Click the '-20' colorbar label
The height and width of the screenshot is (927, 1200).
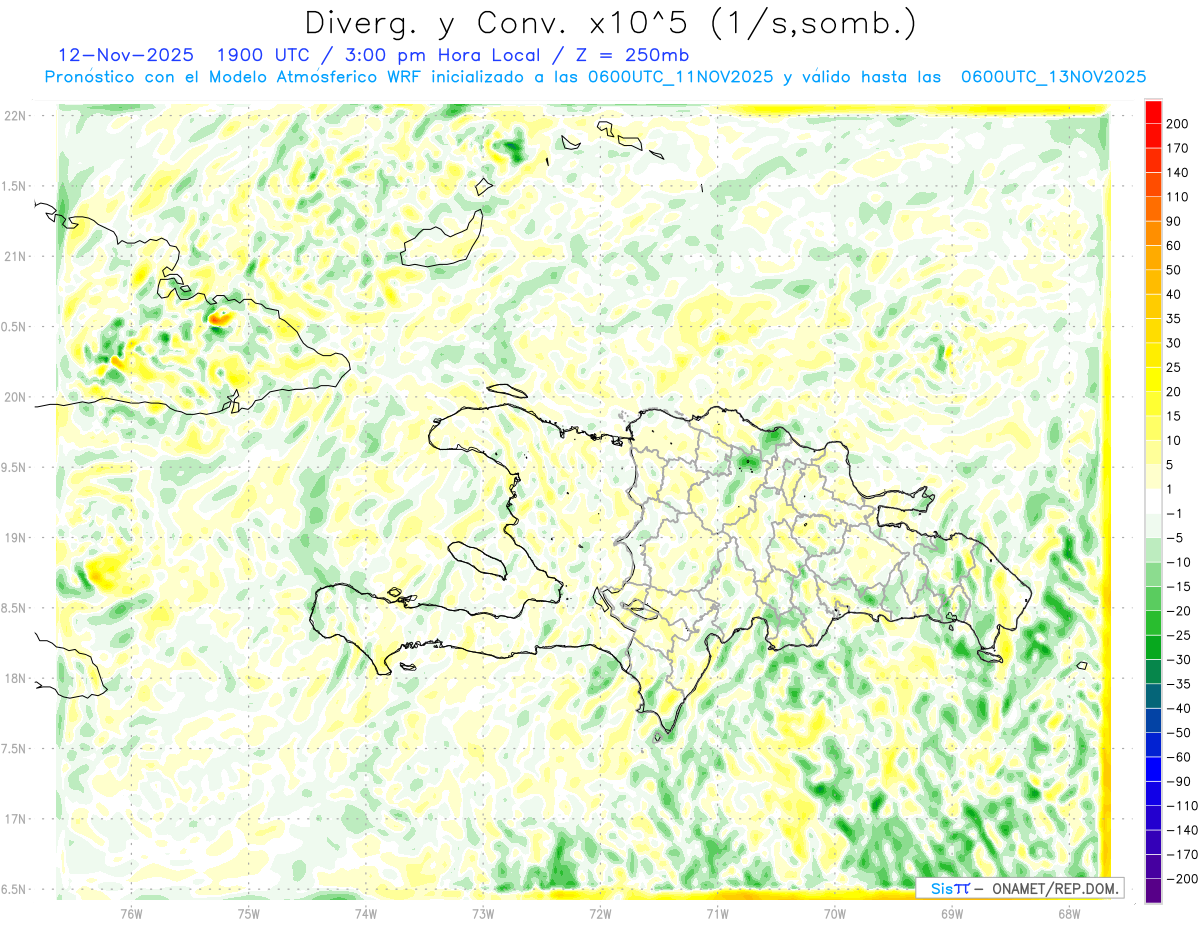tap(1178, 612)
